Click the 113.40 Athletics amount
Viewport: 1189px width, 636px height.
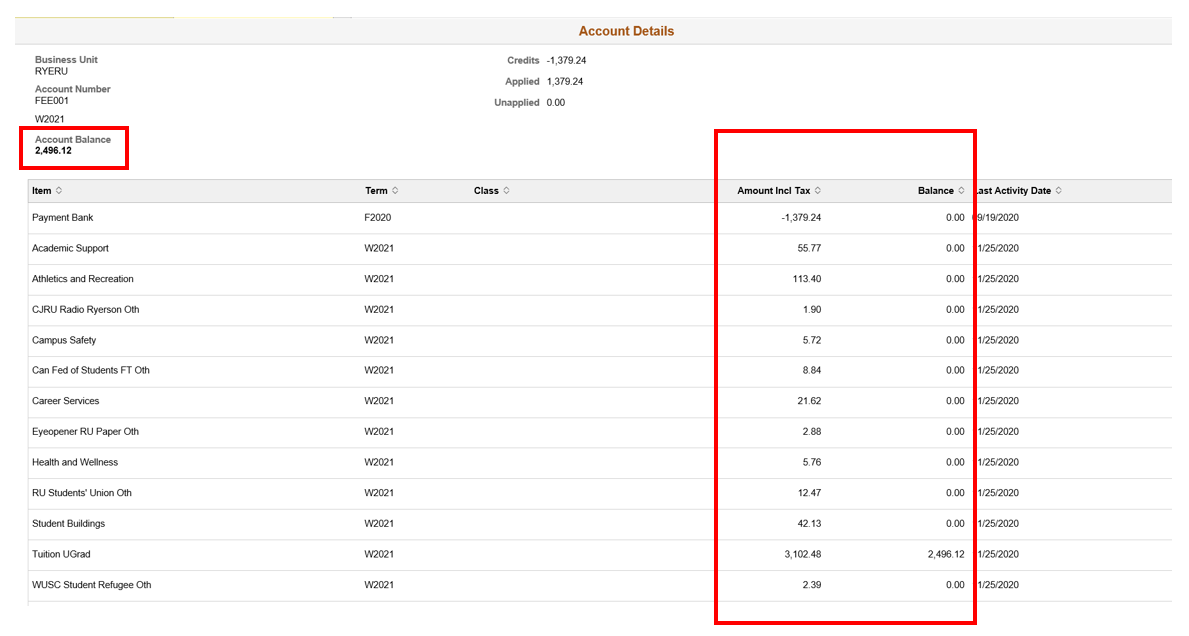807,279
